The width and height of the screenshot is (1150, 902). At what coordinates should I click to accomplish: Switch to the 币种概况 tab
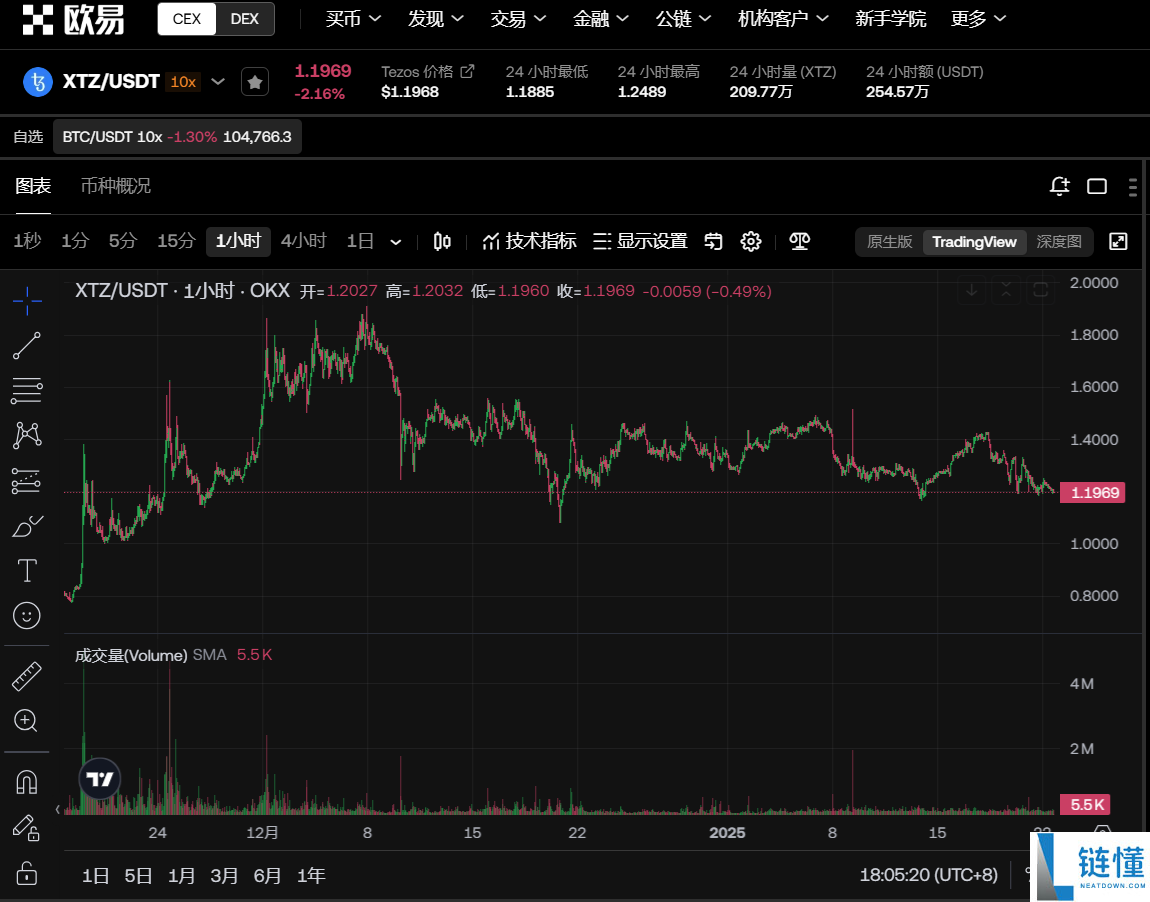click(x=115, y=186)
